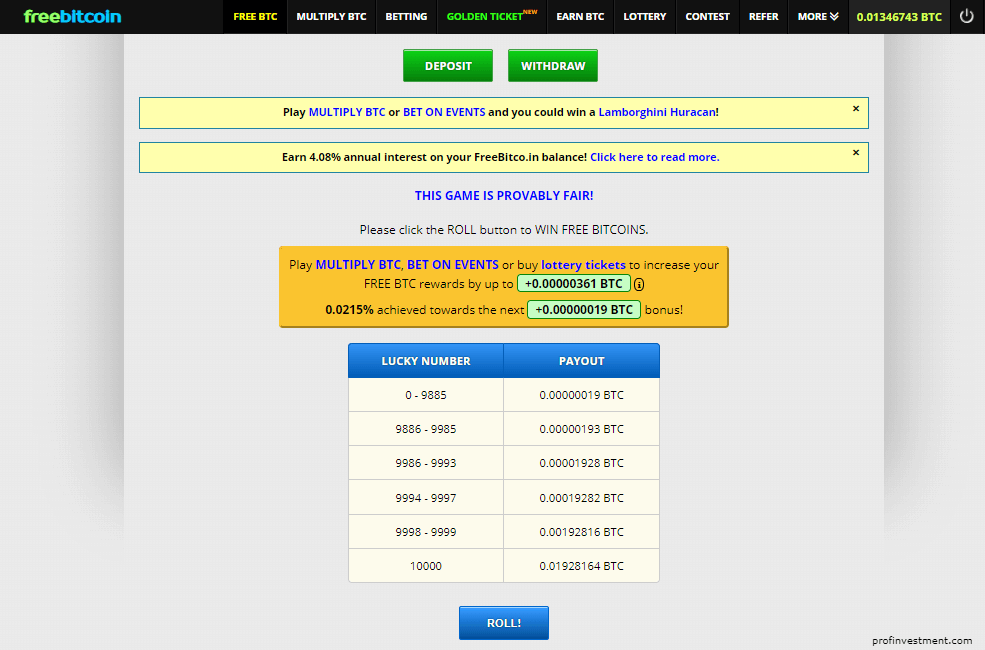Click the WITHDRAW button
985x650 pixels.
coord(553,65)
